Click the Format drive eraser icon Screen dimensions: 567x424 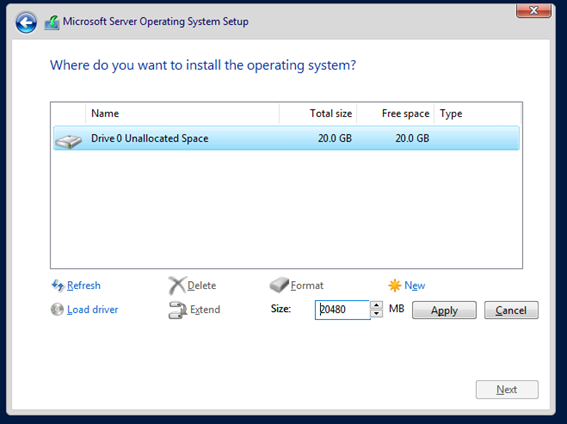[279, 285]
